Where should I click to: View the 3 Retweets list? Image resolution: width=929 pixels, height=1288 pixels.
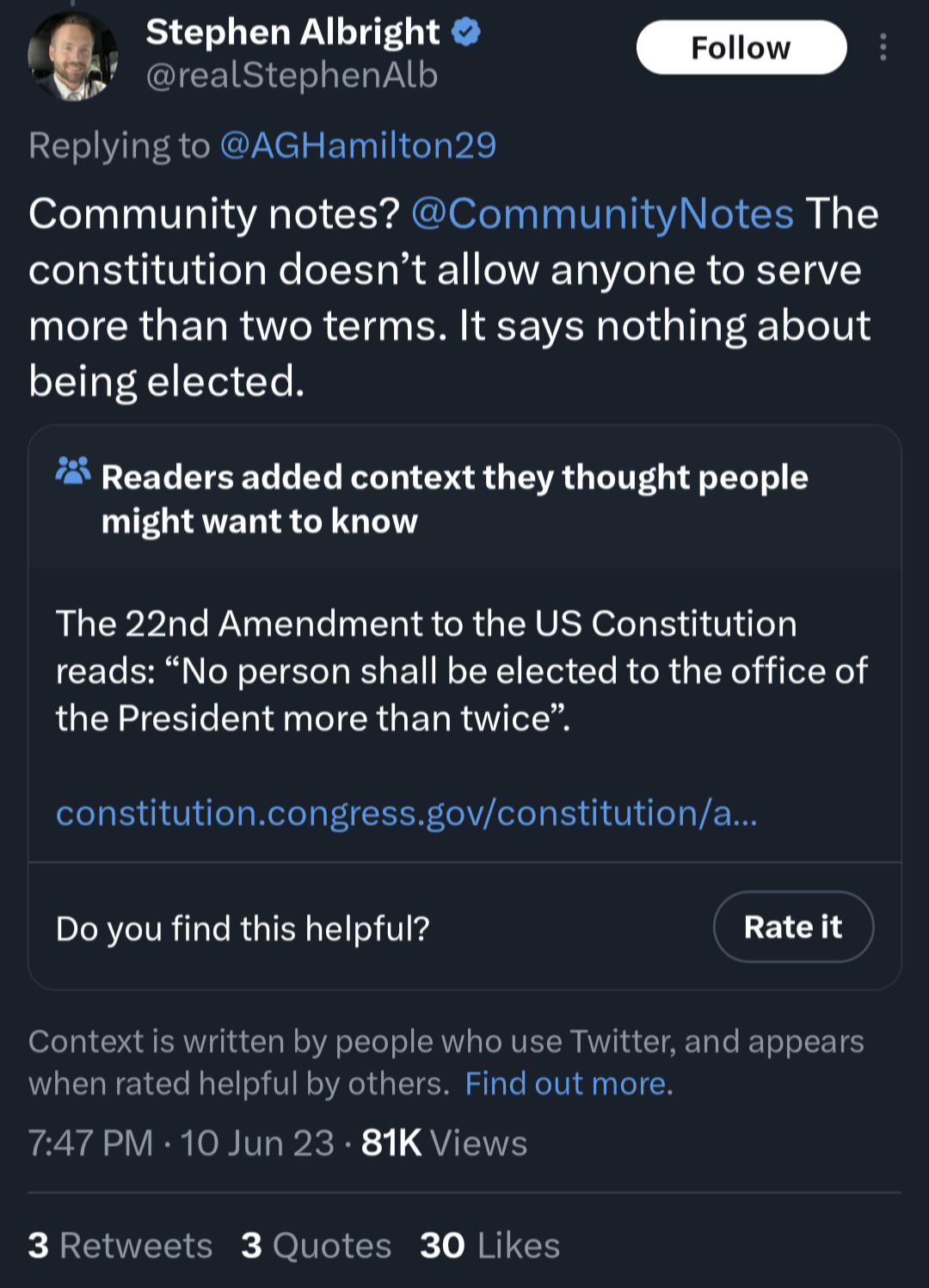coord(120,1245)
